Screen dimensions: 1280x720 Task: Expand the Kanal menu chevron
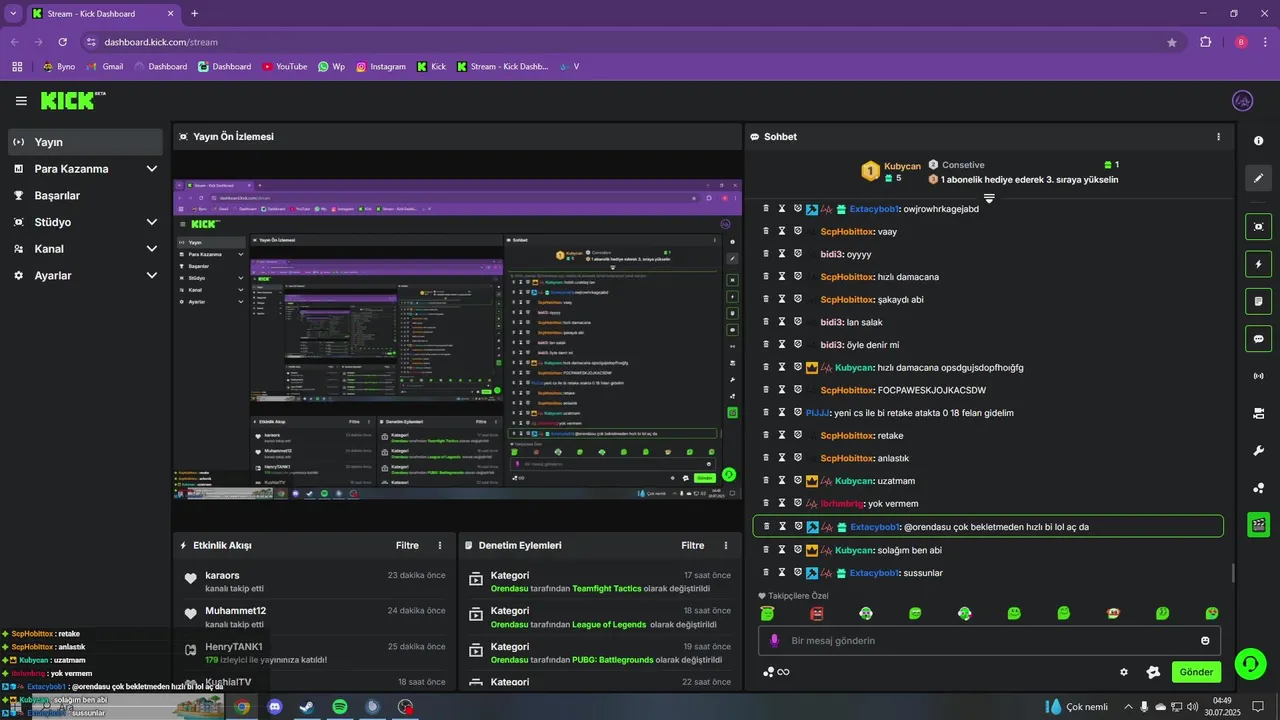coord(152,249)
